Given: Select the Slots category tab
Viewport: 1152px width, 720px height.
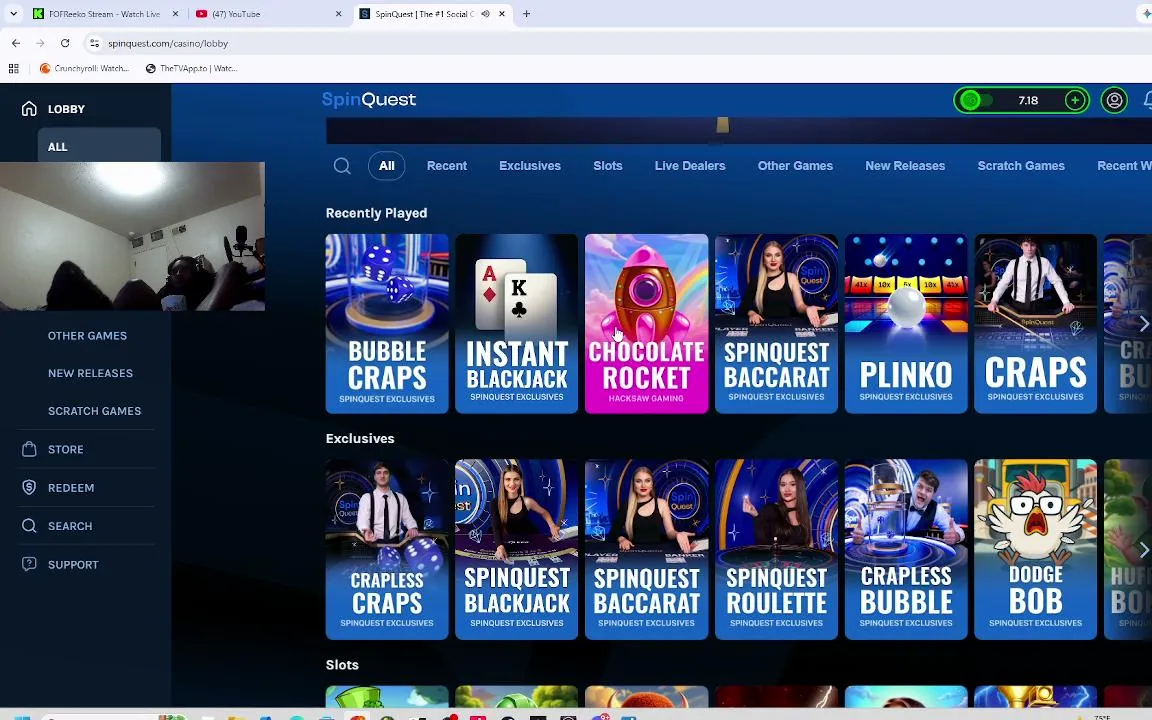Looking at the screenshot, I should [x=608, y=166].
